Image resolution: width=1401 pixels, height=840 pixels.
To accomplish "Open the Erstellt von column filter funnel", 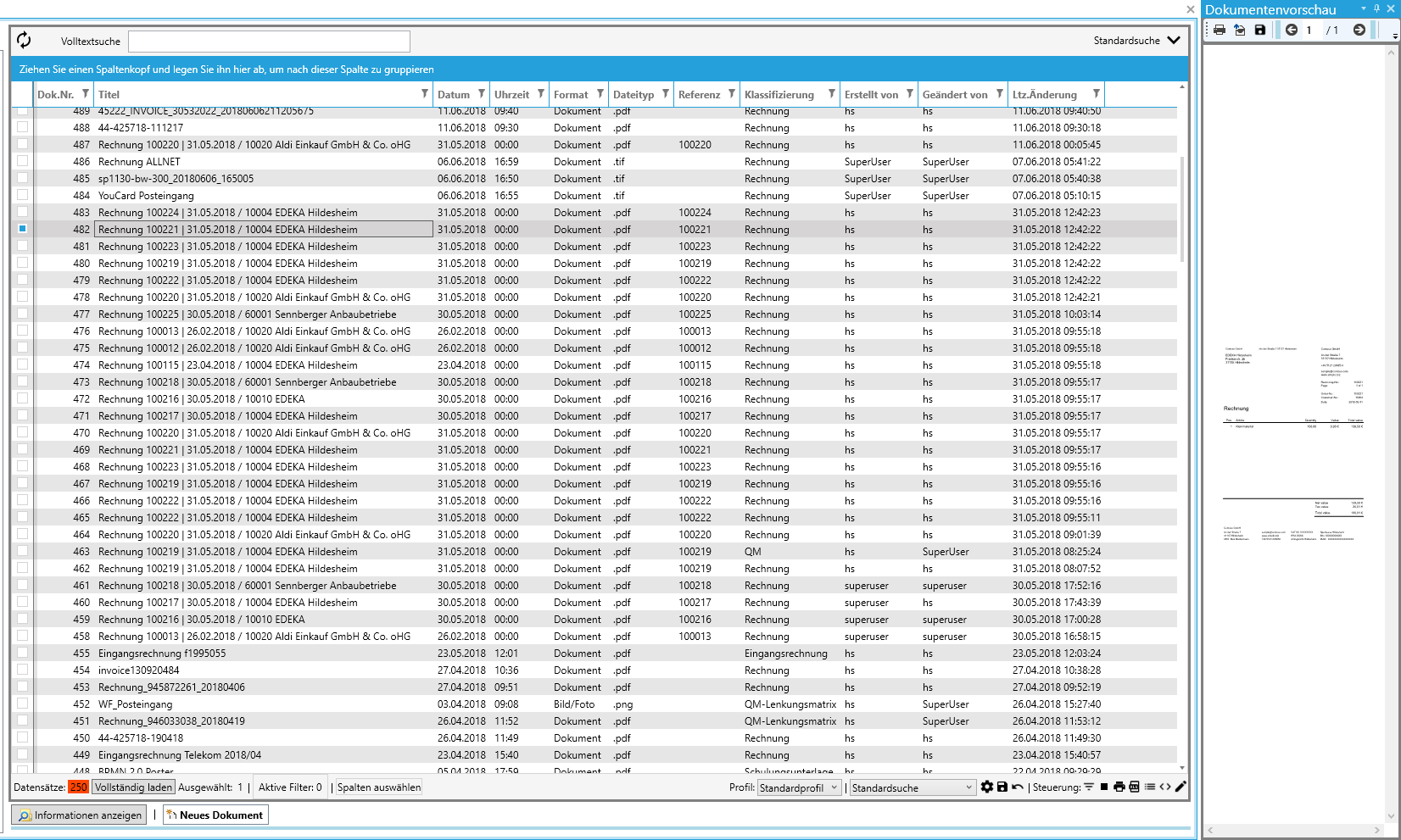I will click(910, 93).
